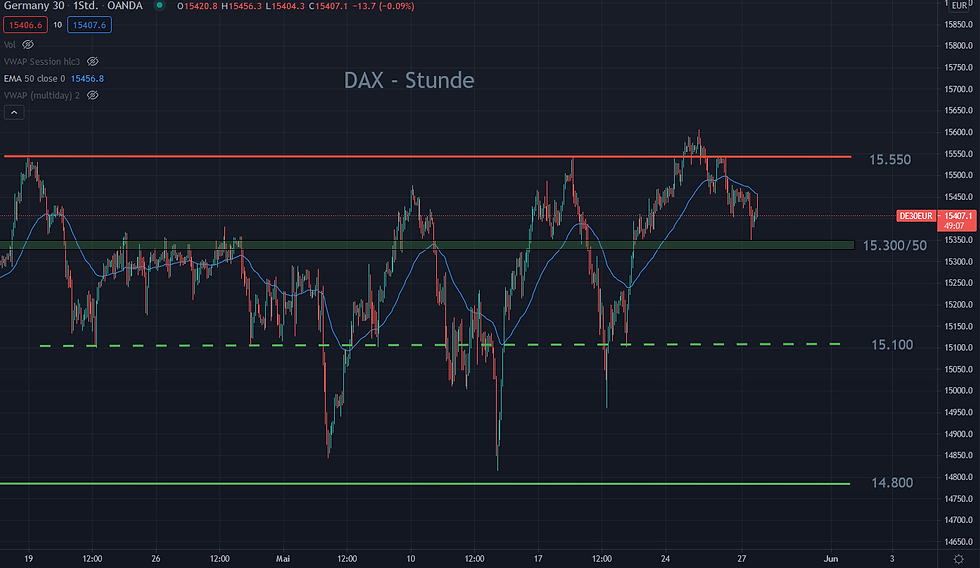Click the high value H15456.3
This screenshot has width=980, height=568.
point(241,6)
